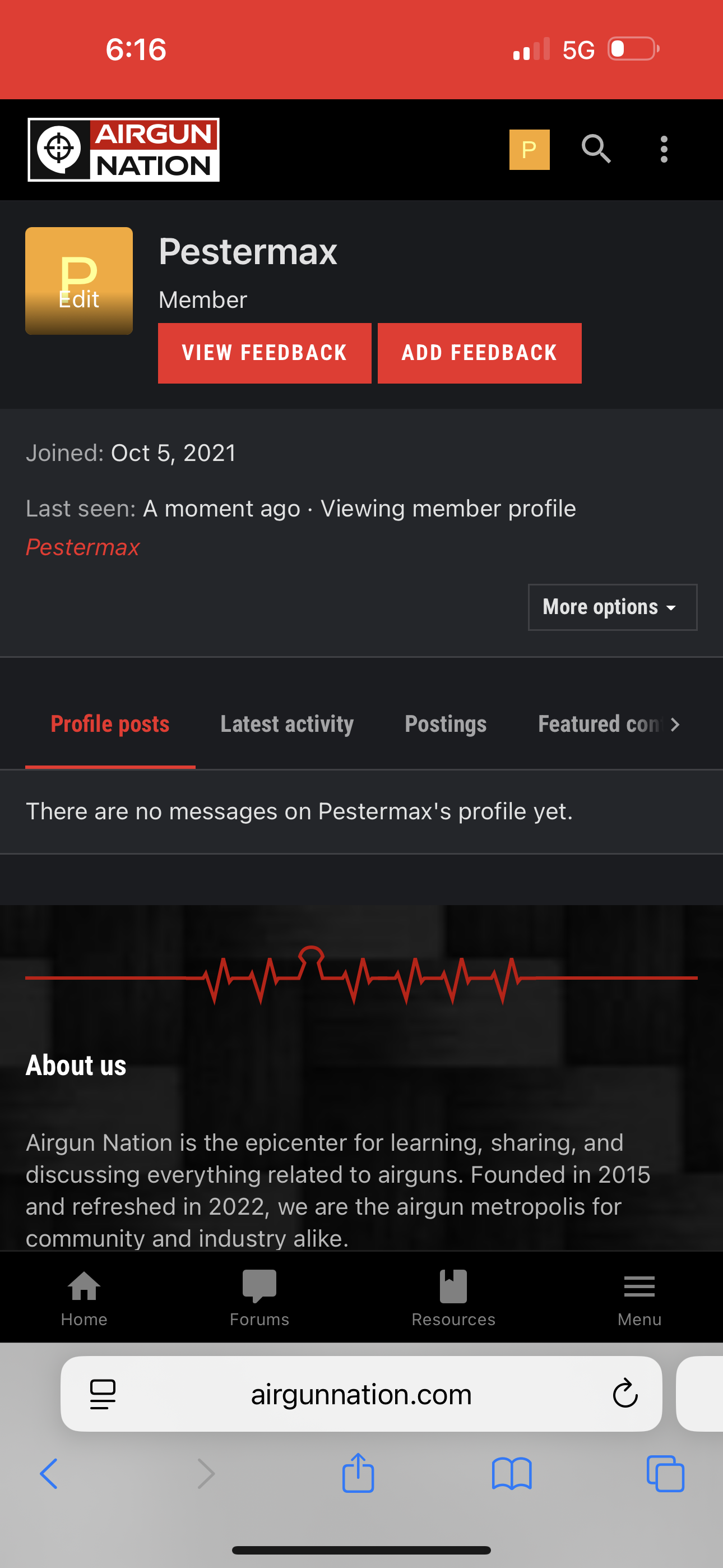
Task: Go back with Safari back arrow
Action: (49, 1474)
